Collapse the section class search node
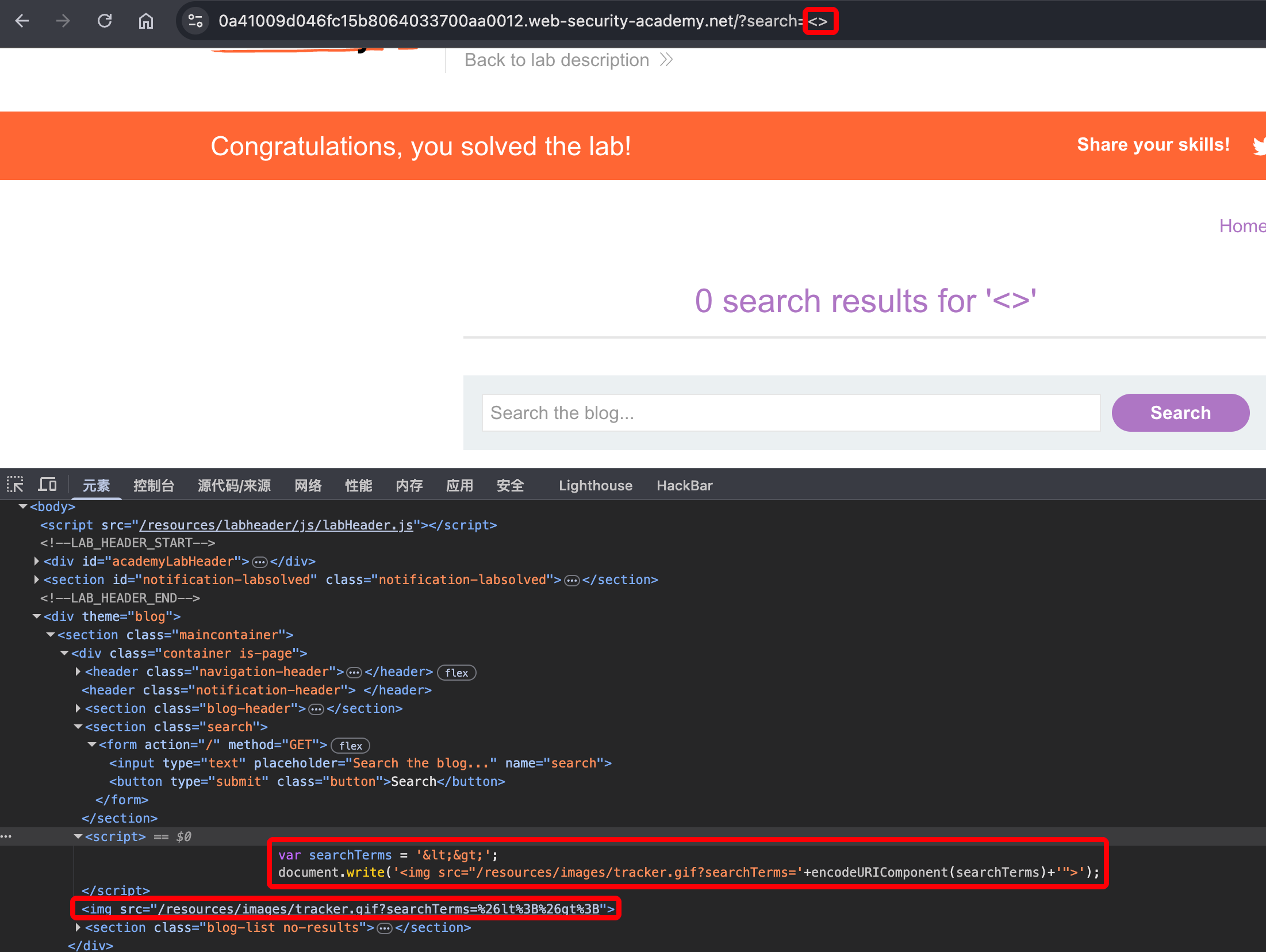The width and height of the screenshot is (1266, 952). (x=78, y=727)
